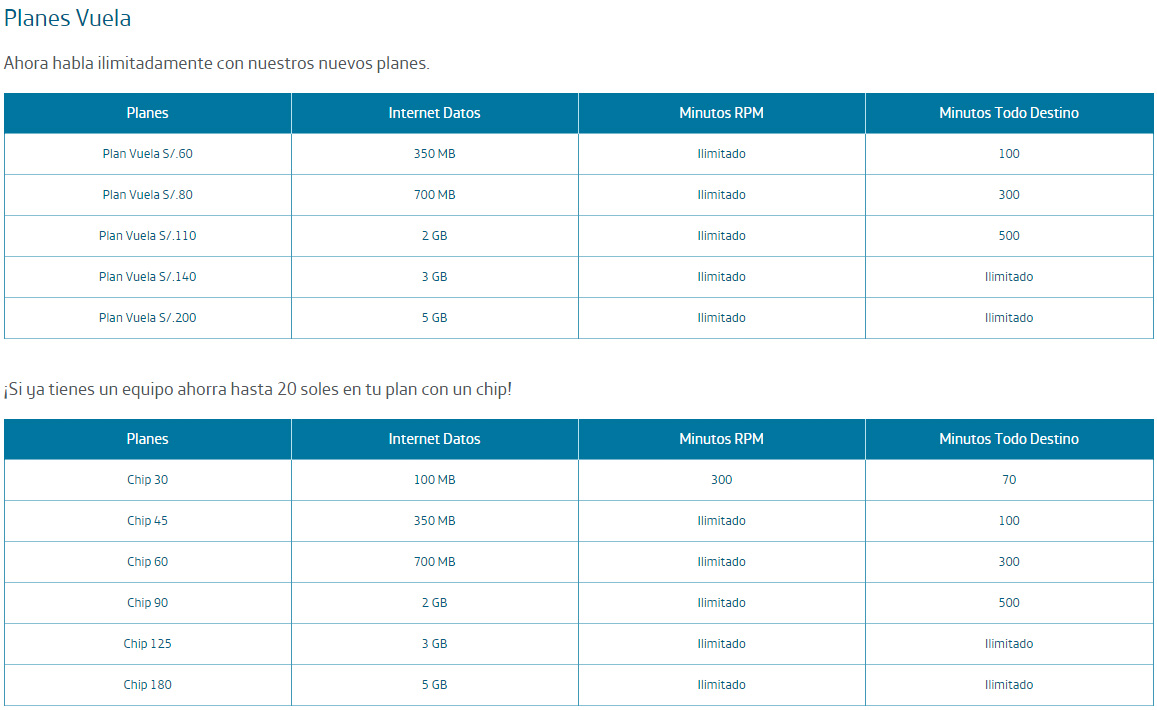The height and width of the screenshot is (710, 1157).
Task: Click the second table's Planes header
Action: [148, 439]
